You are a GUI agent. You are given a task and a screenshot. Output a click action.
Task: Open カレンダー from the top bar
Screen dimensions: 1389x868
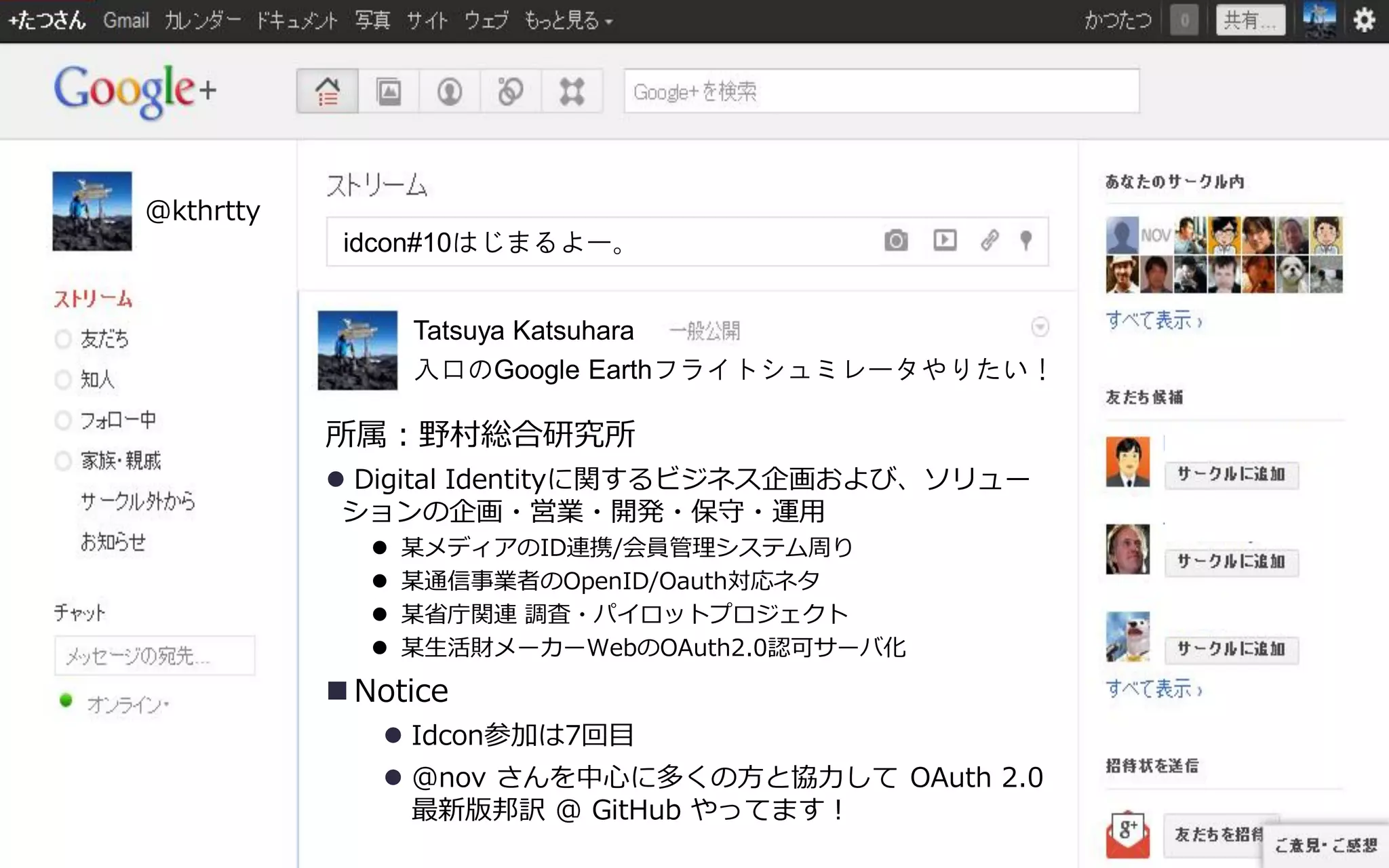pyautogui.click(x=203, y=20)
